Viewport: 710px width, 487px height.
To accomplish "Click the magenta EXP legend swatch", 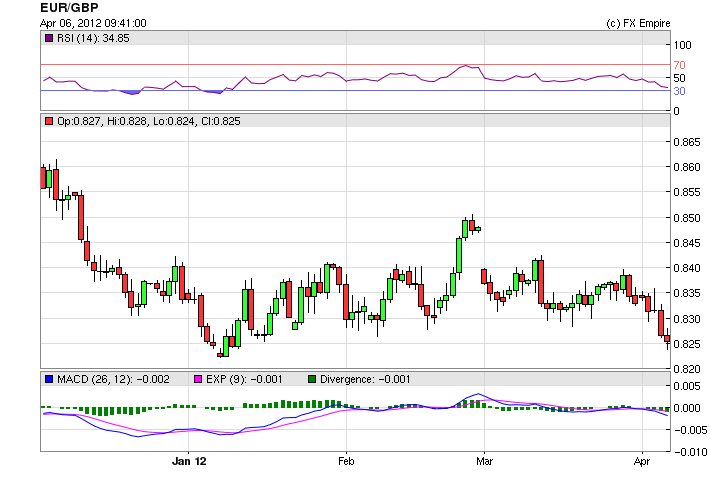I will tap(198, 379).
